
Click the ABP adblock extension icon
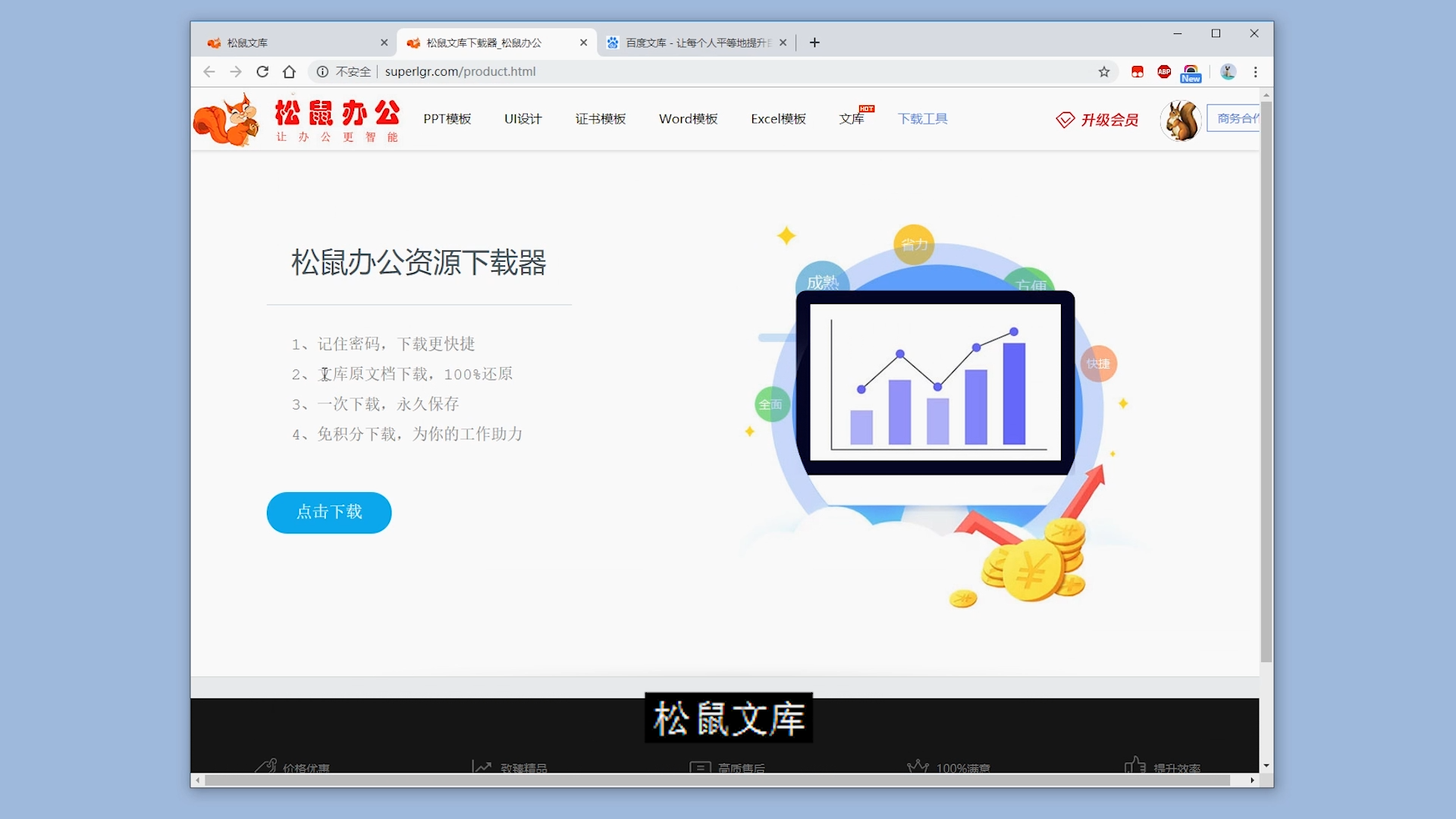1164,72
